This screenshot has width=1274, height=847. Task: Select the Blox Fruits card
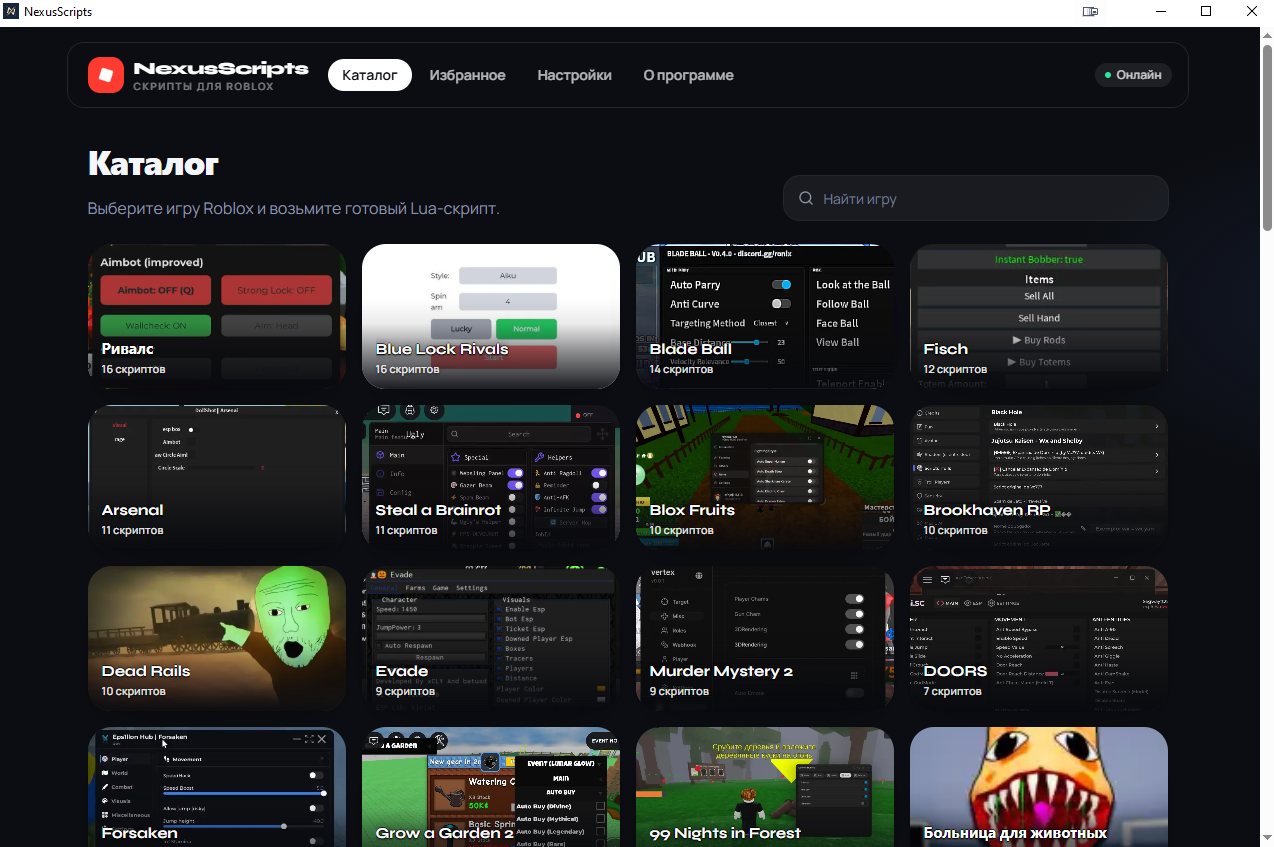(x=765, y=477)
